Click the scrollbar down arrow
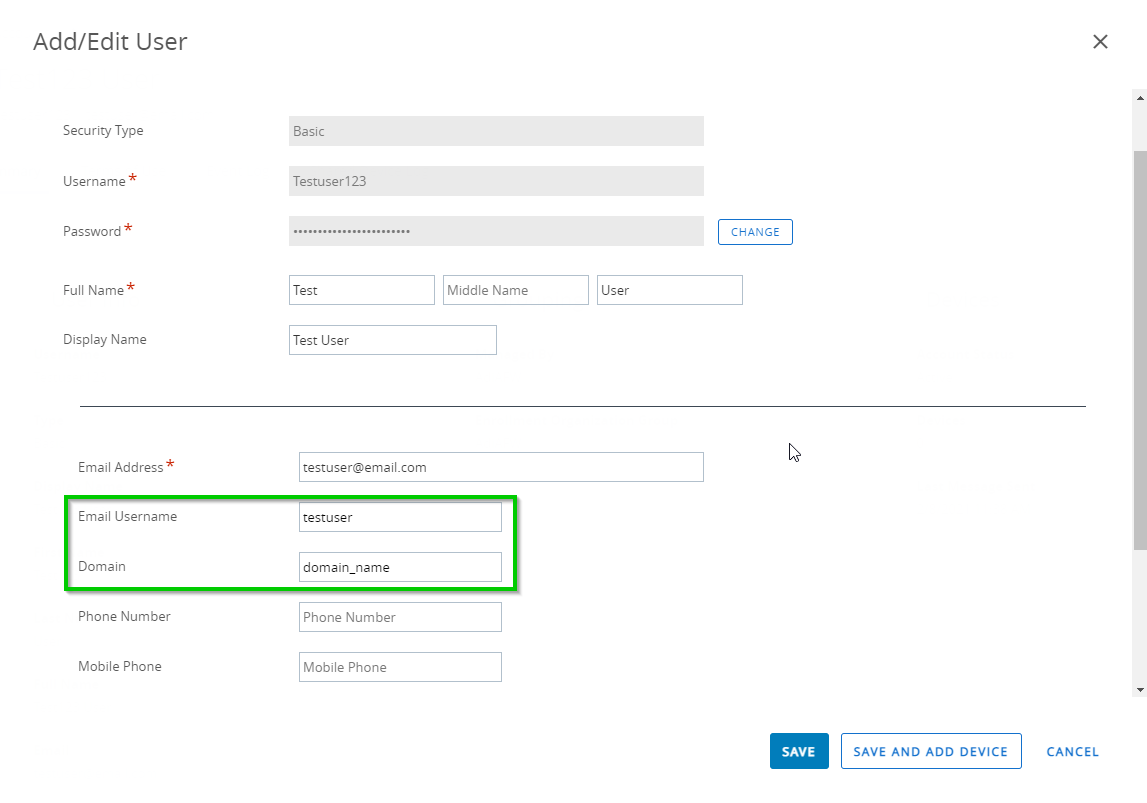Image resolution: width=1147 pixels, height=803 pixels. (x=1140, y=690)
